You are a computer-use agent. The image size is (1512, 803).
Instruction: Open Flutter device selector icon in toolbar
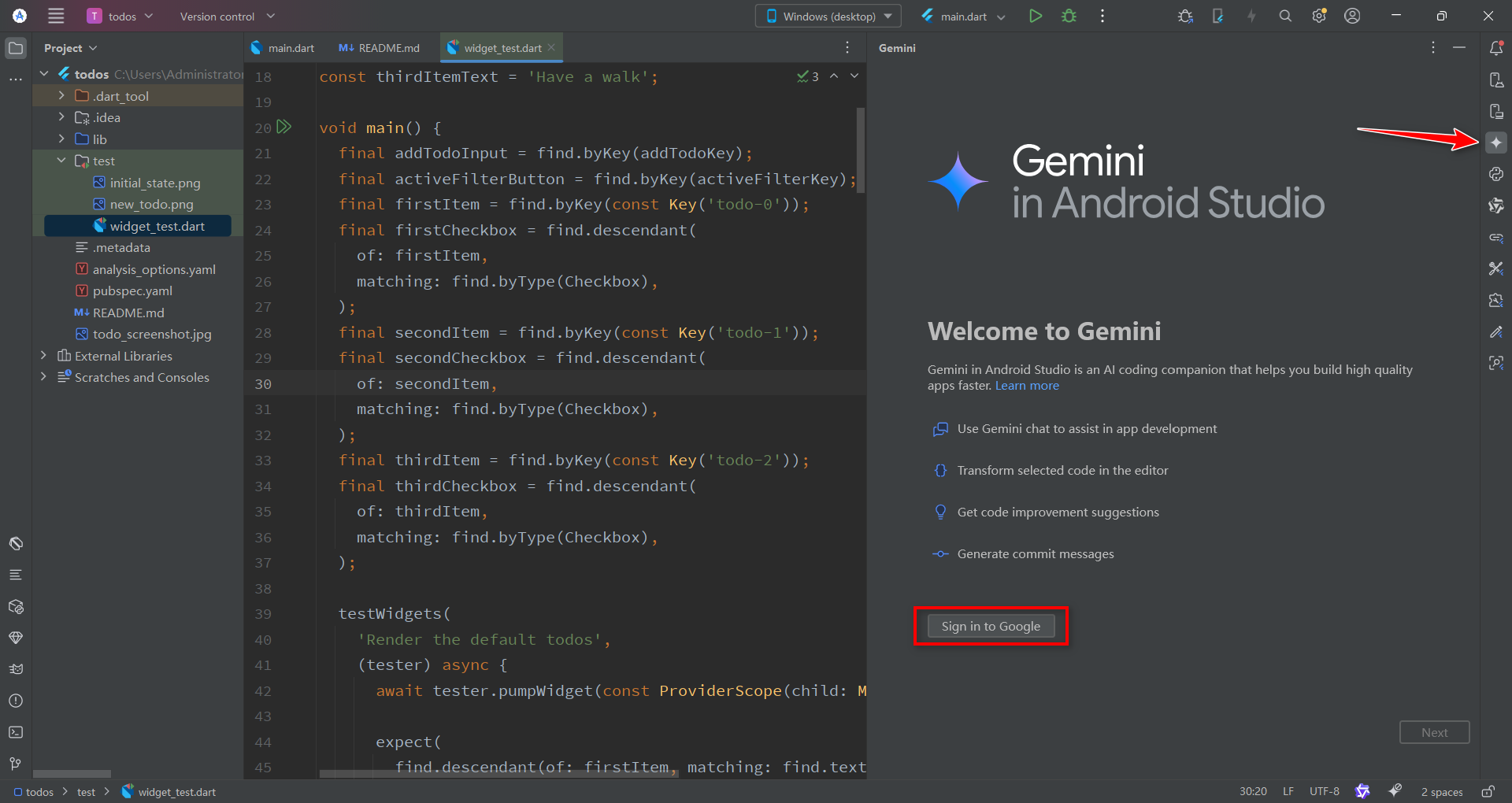(1217, 16)
